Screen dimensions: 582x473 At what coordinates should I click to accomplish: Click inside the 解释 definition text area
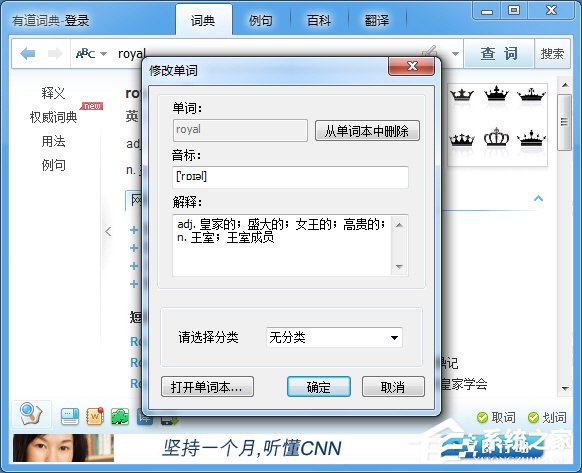(282, 245)
